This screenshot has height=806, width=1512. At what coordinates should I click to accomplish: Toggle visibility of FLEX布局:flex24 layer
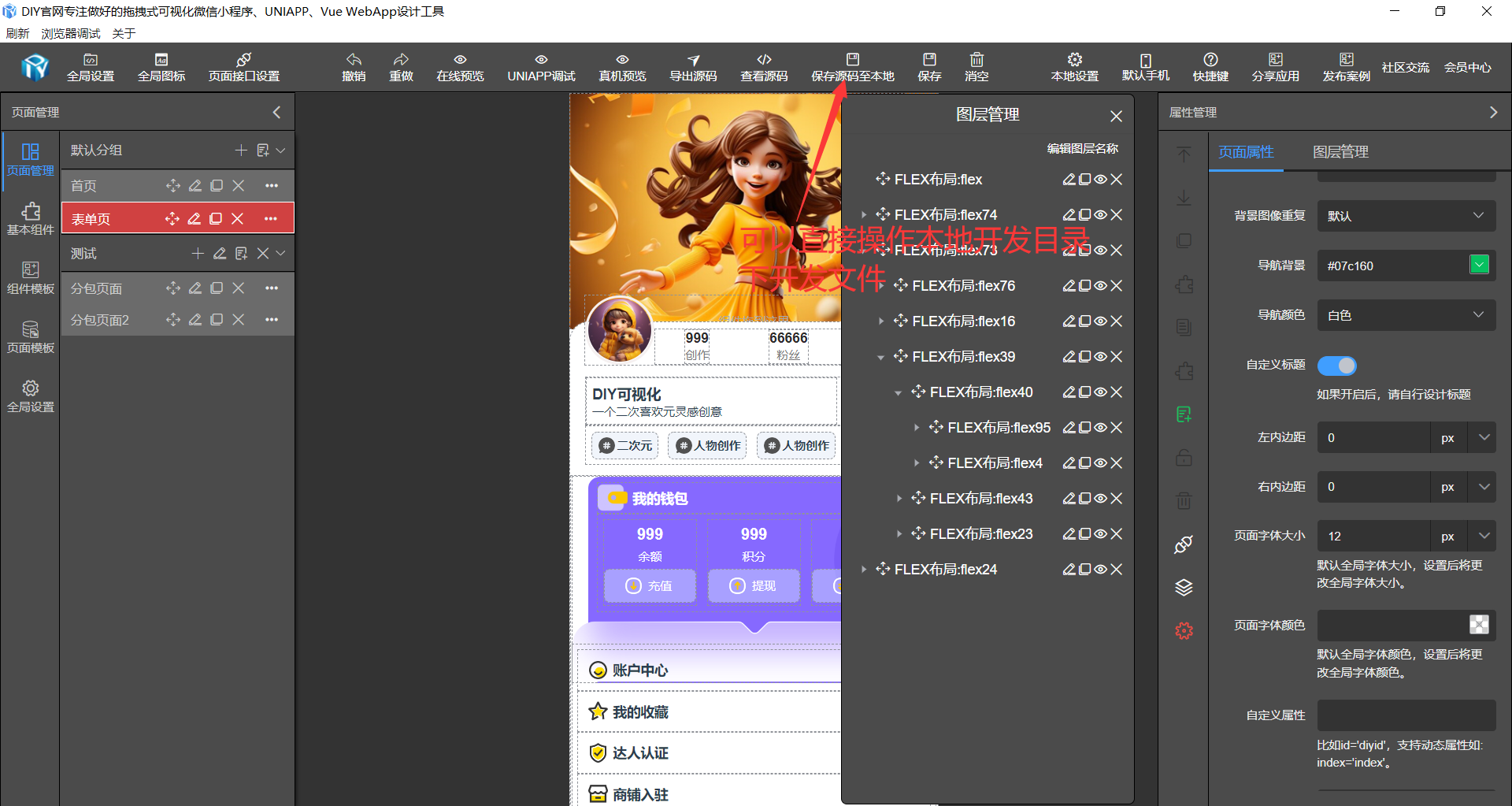point(1099,569)
